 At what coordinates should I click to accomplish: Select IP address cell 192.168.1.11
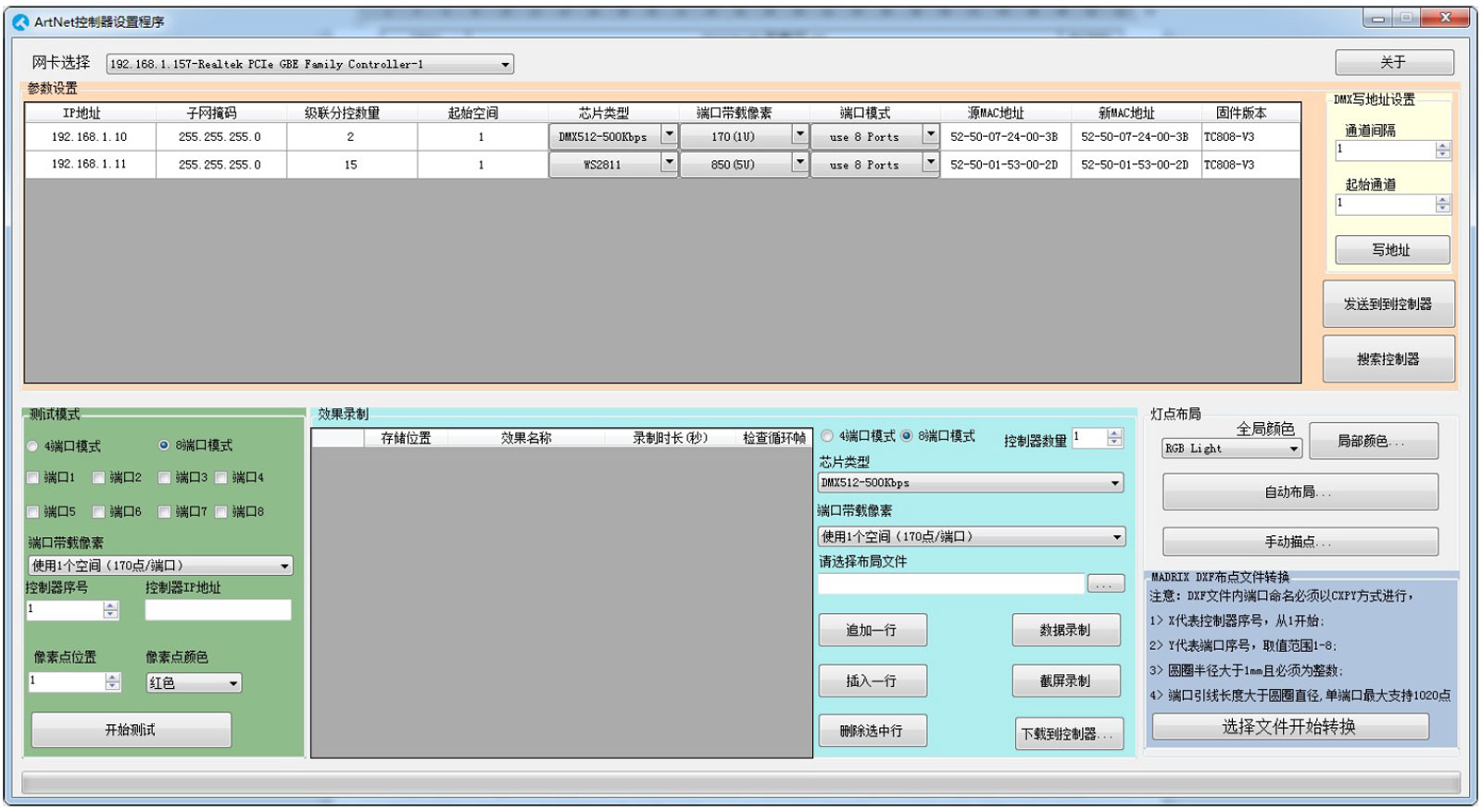[x=90, y=164]
